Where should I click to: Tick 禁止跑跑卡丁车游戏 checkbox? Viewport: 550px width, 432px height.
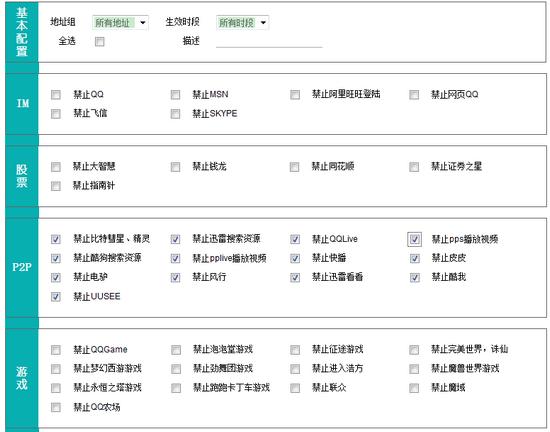tap(176, 388)
